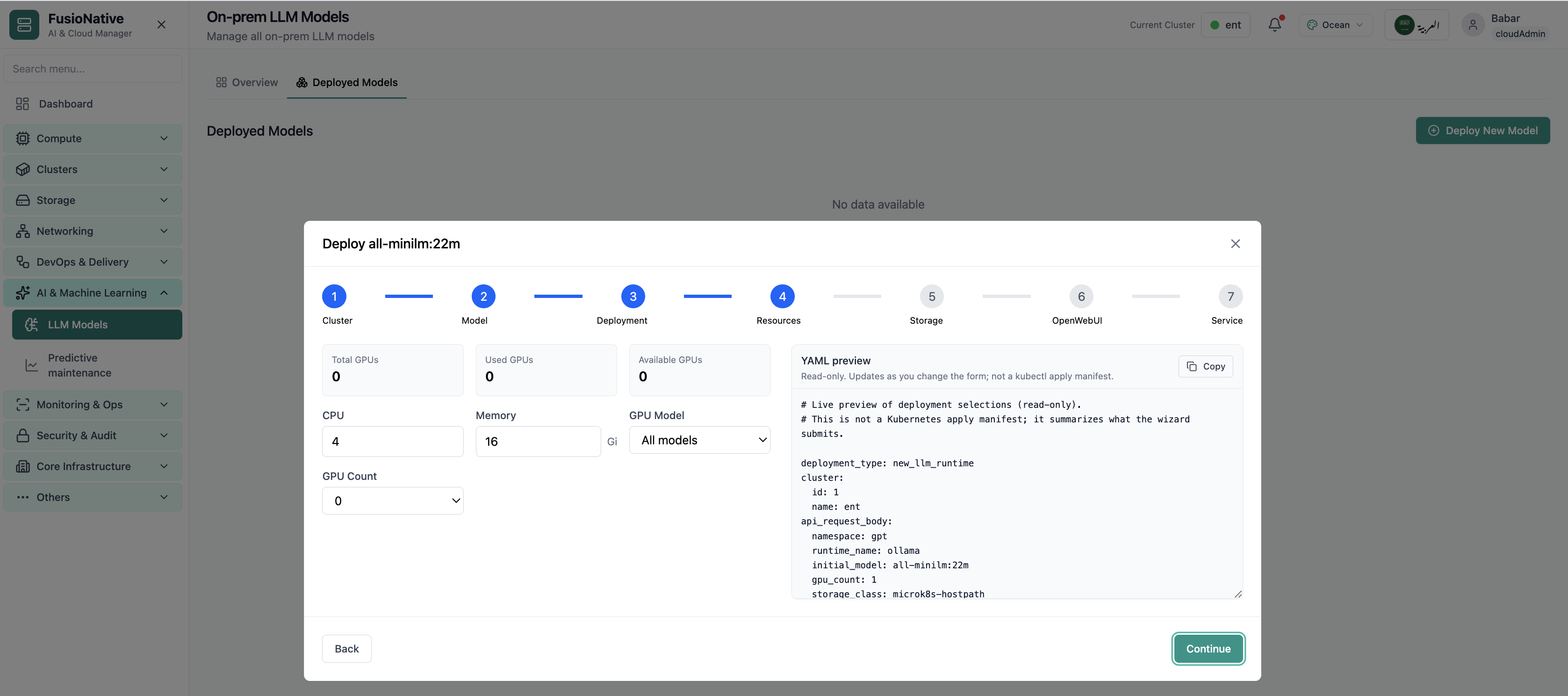
Task: Open Predictive maintenance menu item
Action: point(97,365)
